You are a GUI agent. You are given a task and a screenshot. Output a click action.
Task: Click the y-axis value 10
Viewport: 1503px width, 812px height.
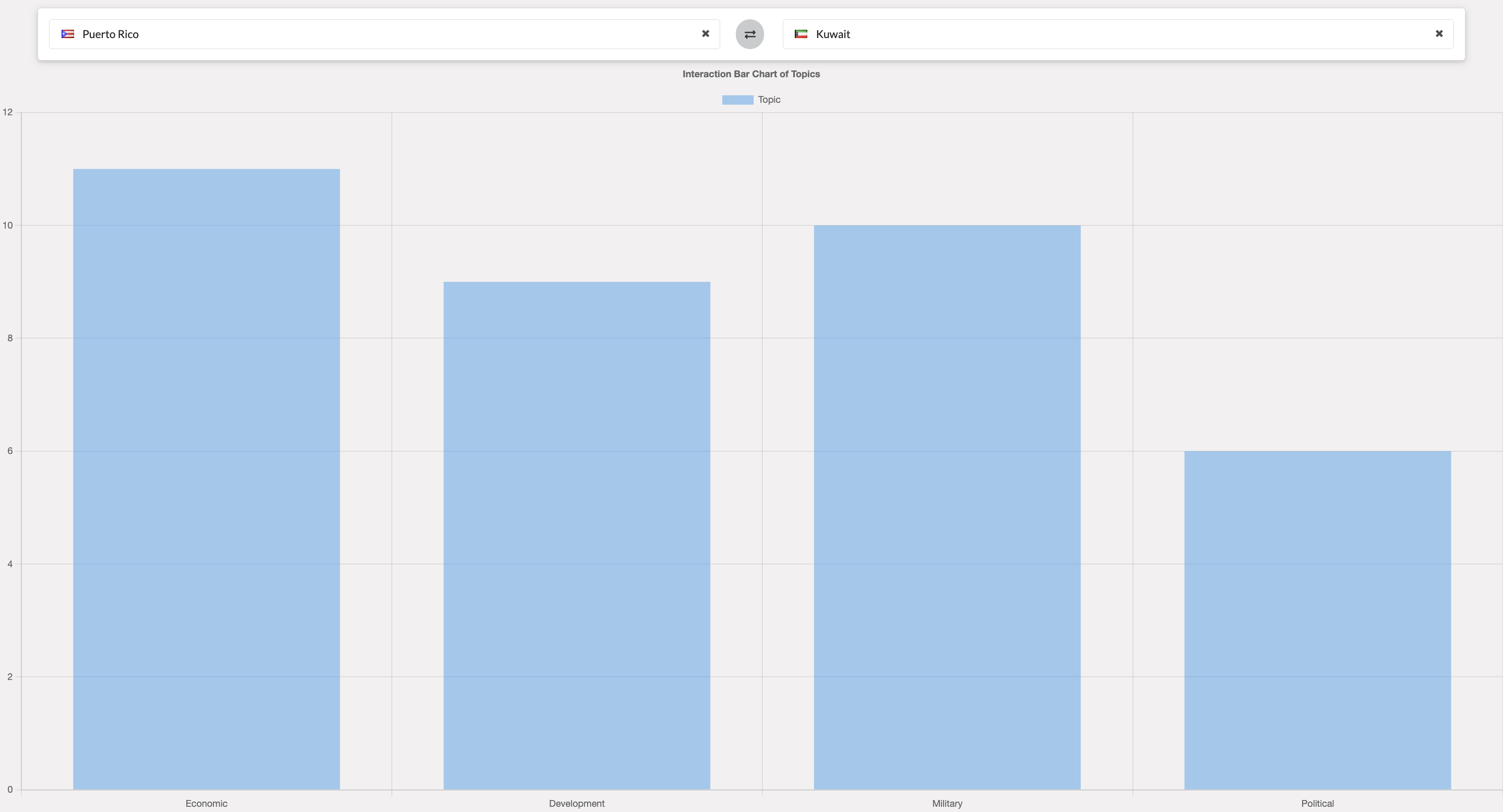click(8, 225)
